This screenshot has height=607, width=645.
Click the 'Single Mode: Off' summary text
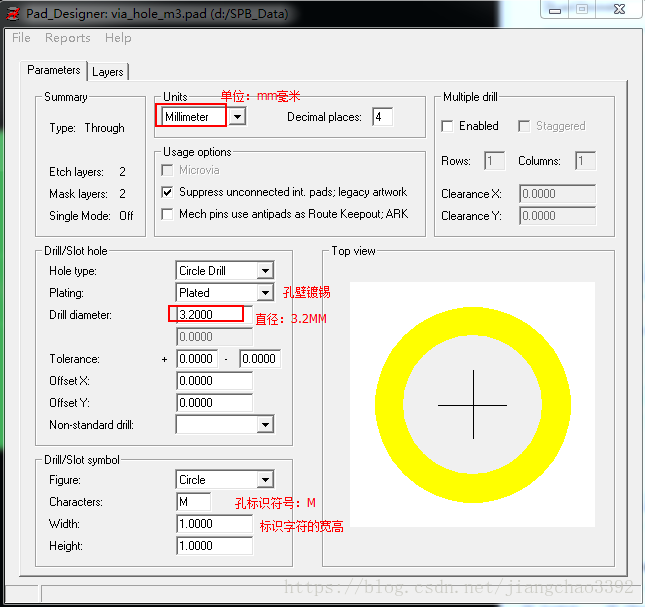pos(91,216)
